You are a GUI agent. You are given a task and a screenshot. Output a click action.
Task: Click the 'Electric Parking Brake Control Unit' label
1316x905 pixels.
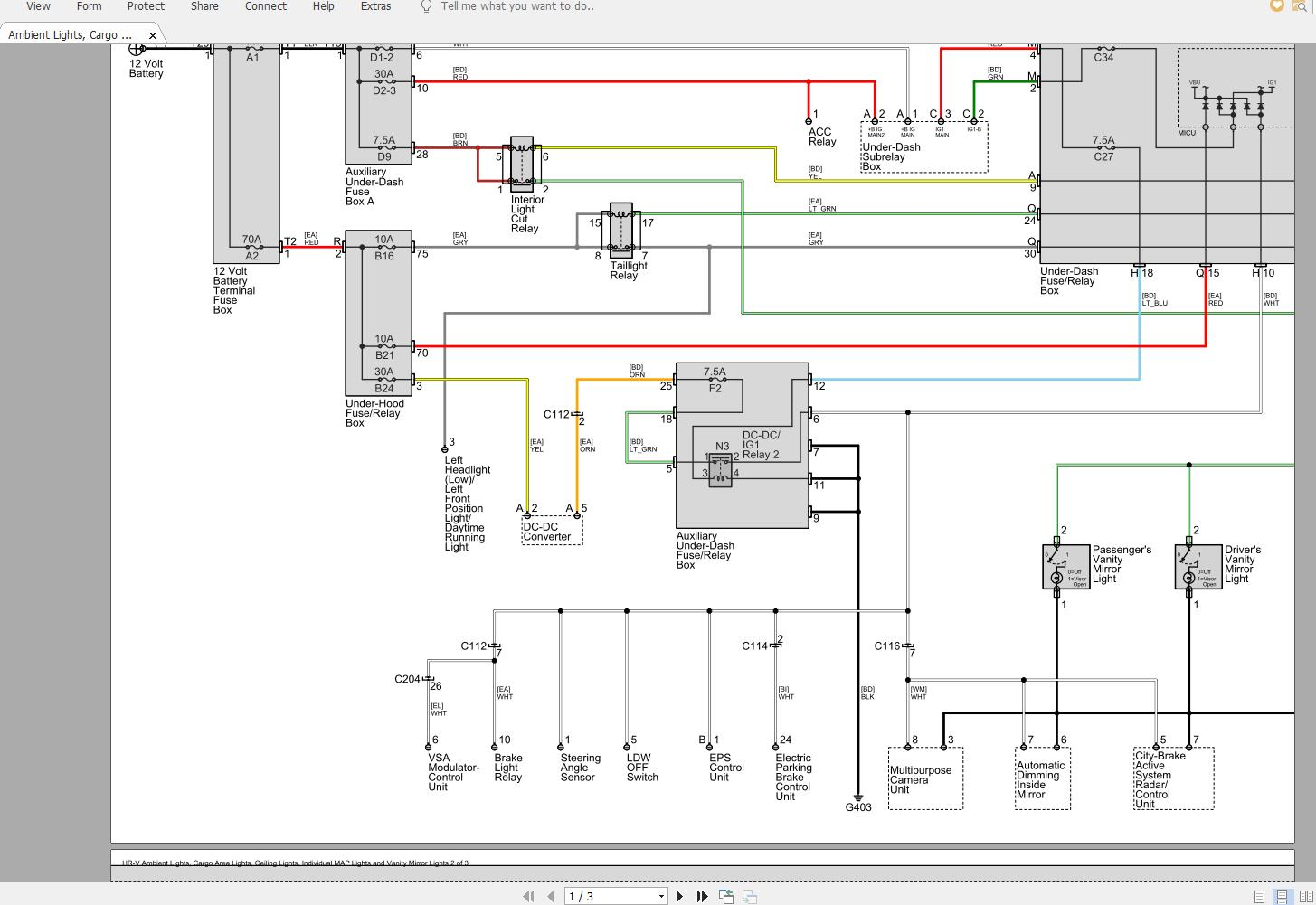tap(793, 778)
